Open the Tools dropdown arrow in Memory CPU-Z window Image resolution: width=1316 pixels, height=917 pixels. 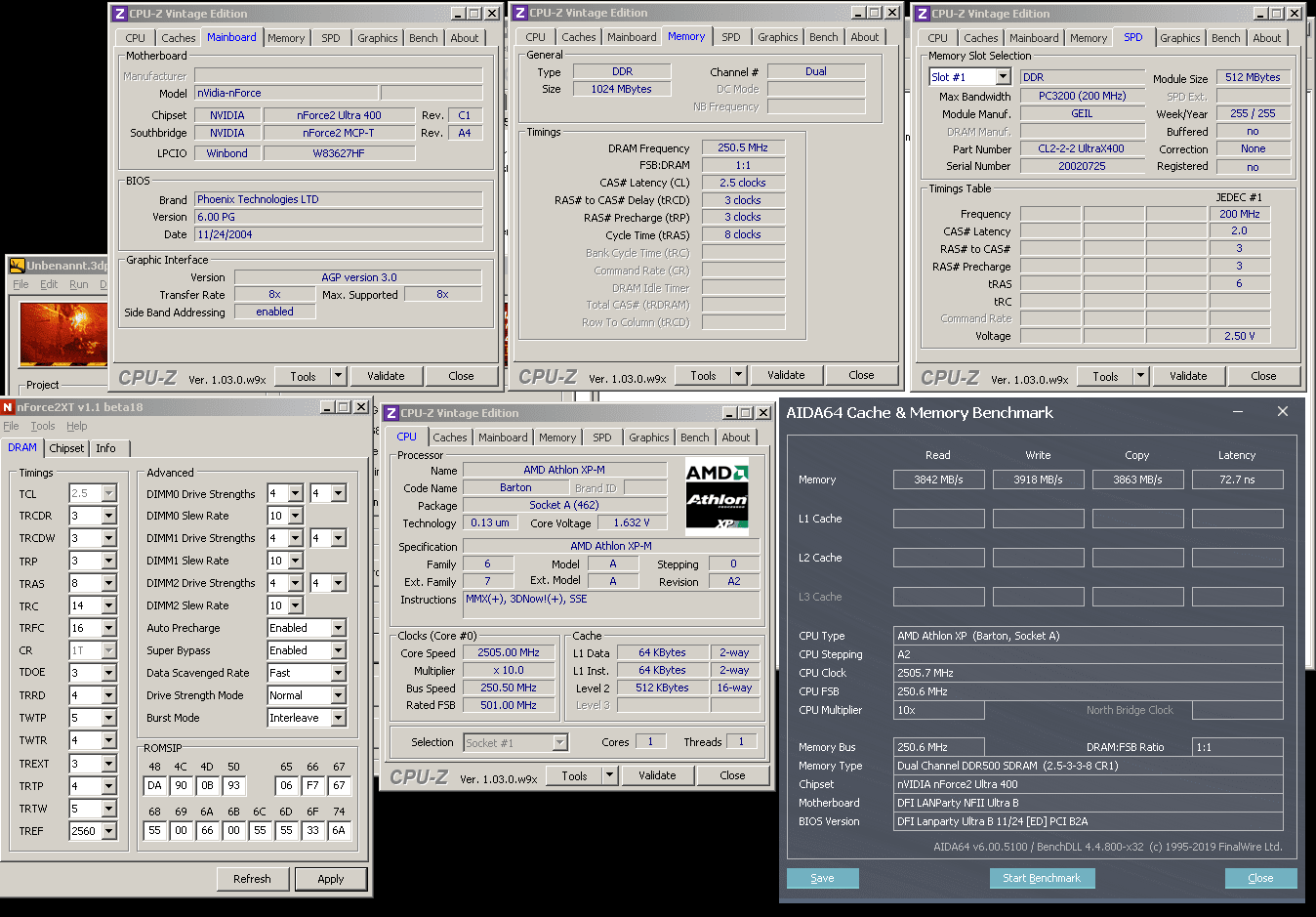[738, 375]
